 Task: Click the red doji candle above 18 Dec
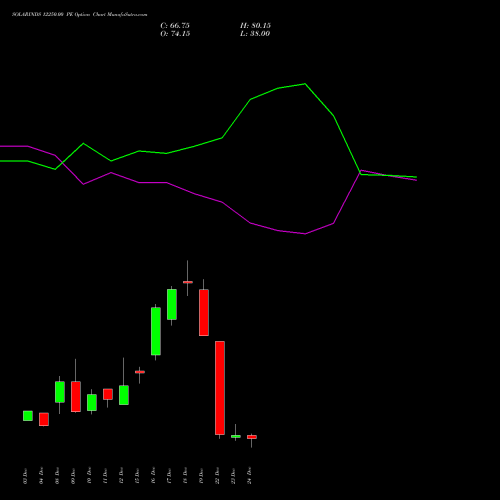[188, 282]
